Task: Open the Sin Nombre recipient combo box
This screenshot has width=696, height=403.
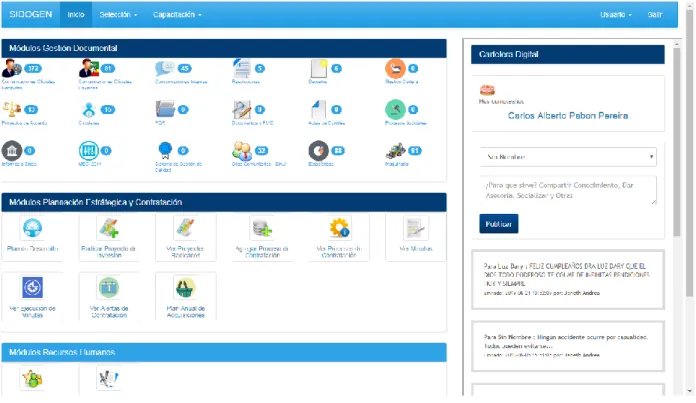Action: (x=568, y=157)
